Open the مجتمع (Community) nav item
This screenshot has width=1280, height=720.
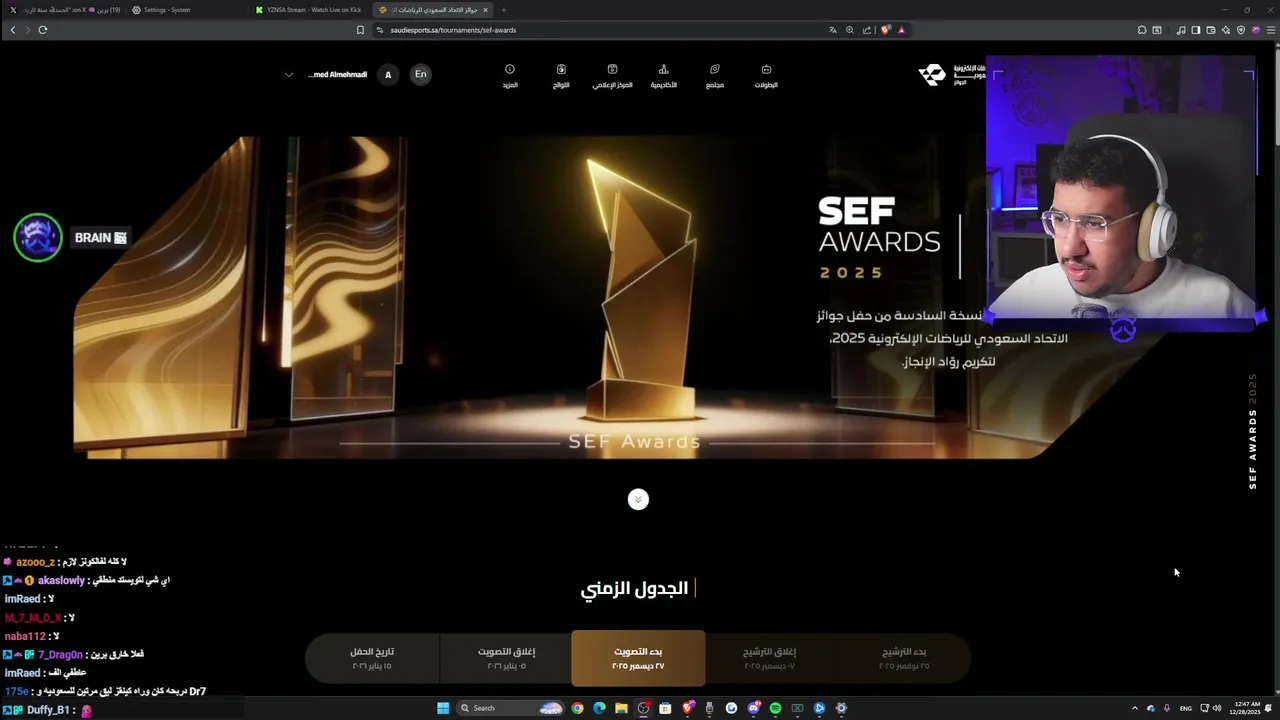(714, 76)
